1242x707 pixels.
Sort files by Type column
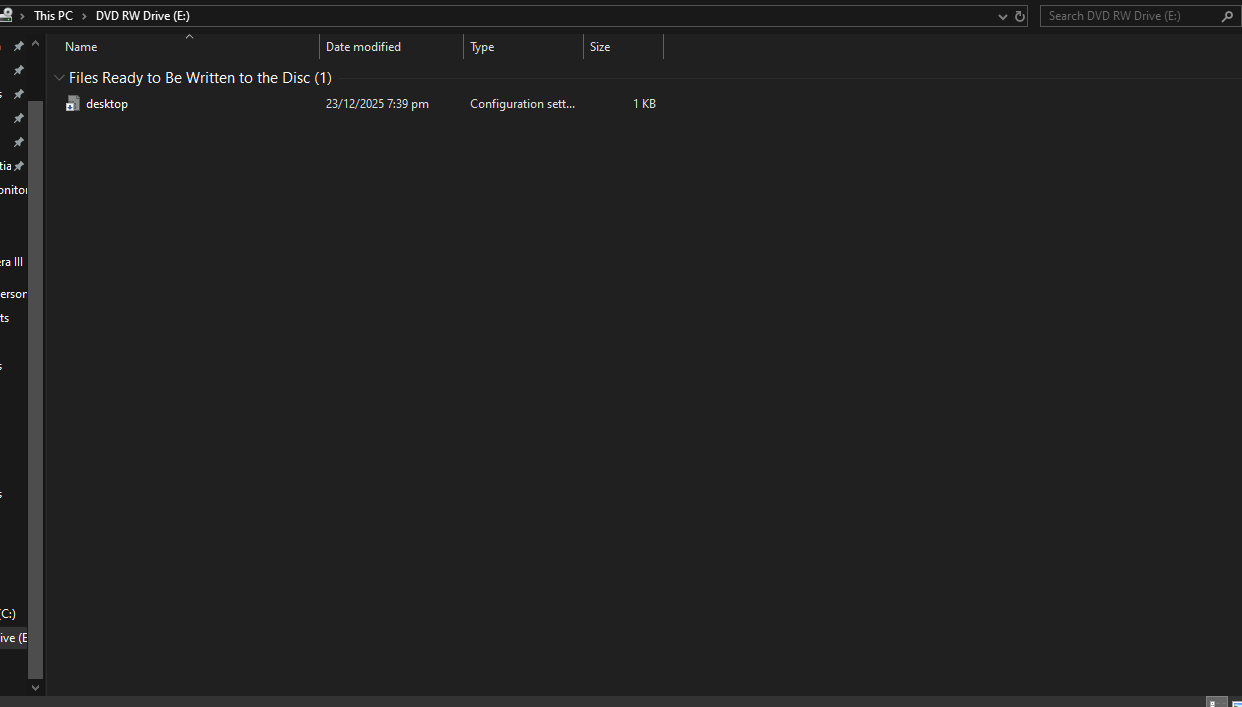click(523, 47)
